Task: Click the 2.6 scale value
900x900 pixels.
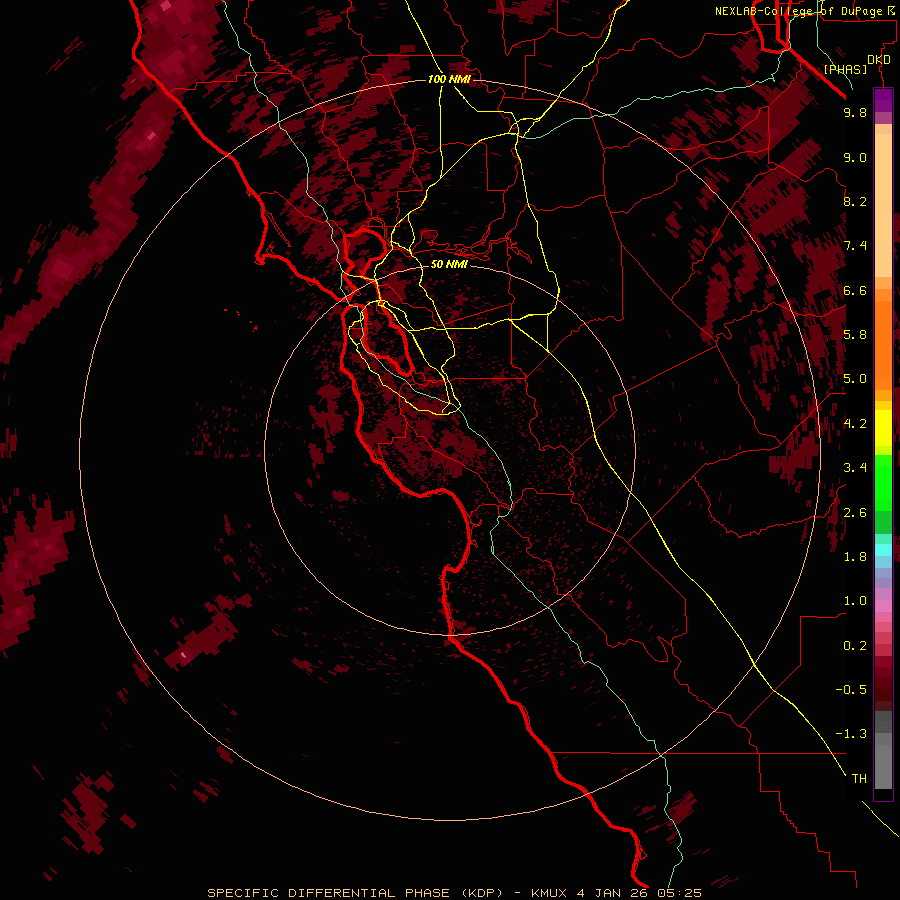Action: point(855,513)
